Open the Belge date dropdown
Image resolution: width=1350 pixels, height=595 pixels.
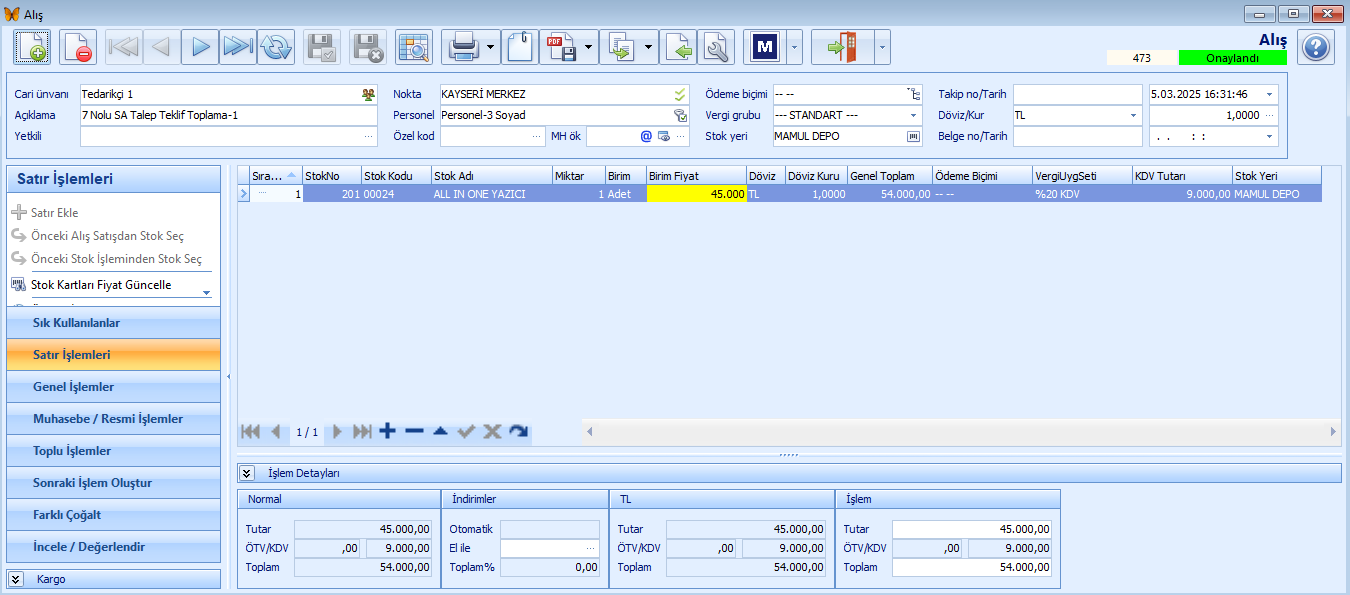(x=1270, y=136)
